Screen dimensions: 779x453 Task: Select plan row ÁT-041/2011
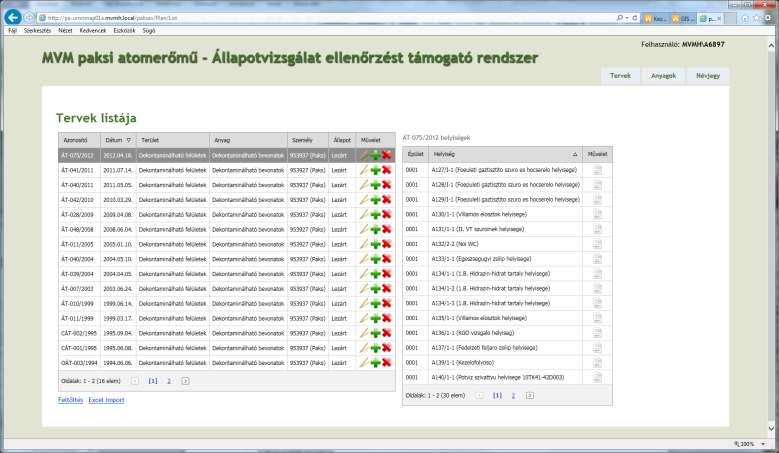pyautogui.click(x=227, y=170)
